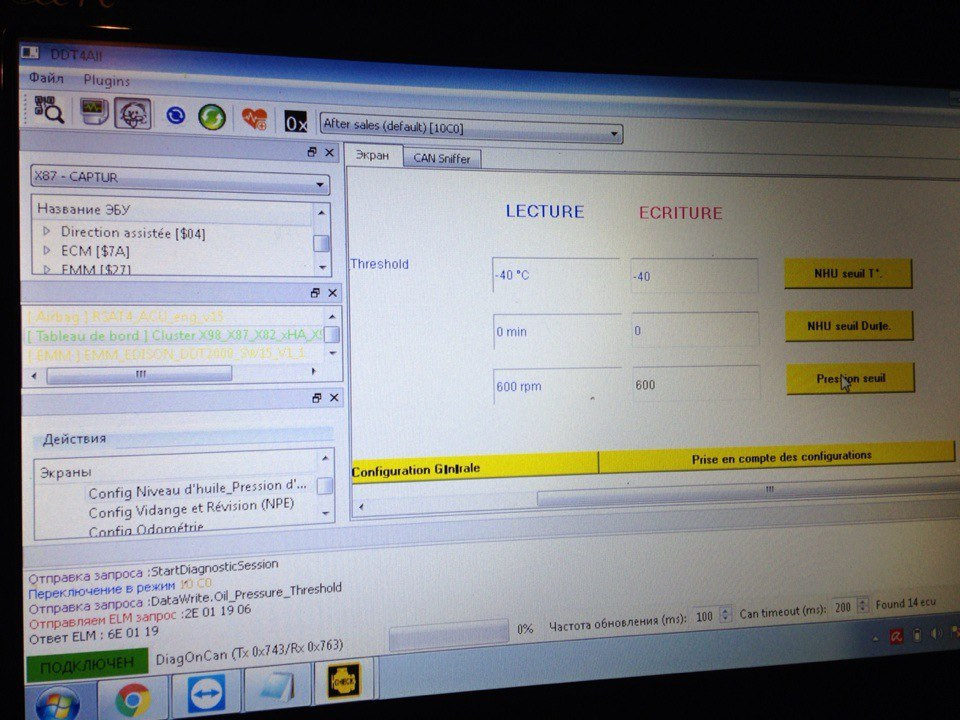Open Google Chrome from the taskbar

pyautogui.click(x=133, y=699)
